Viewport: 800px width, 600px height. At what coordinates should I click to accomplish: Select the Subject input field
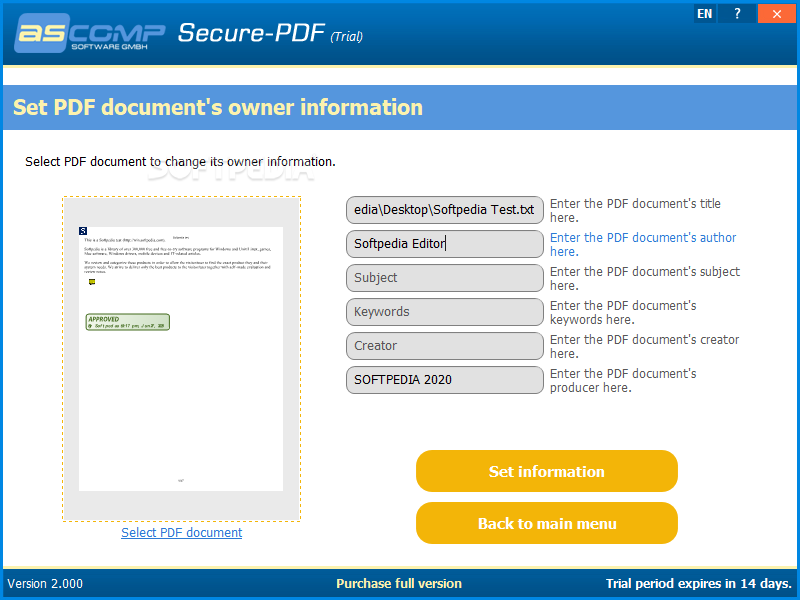click(x=444, y=278)
